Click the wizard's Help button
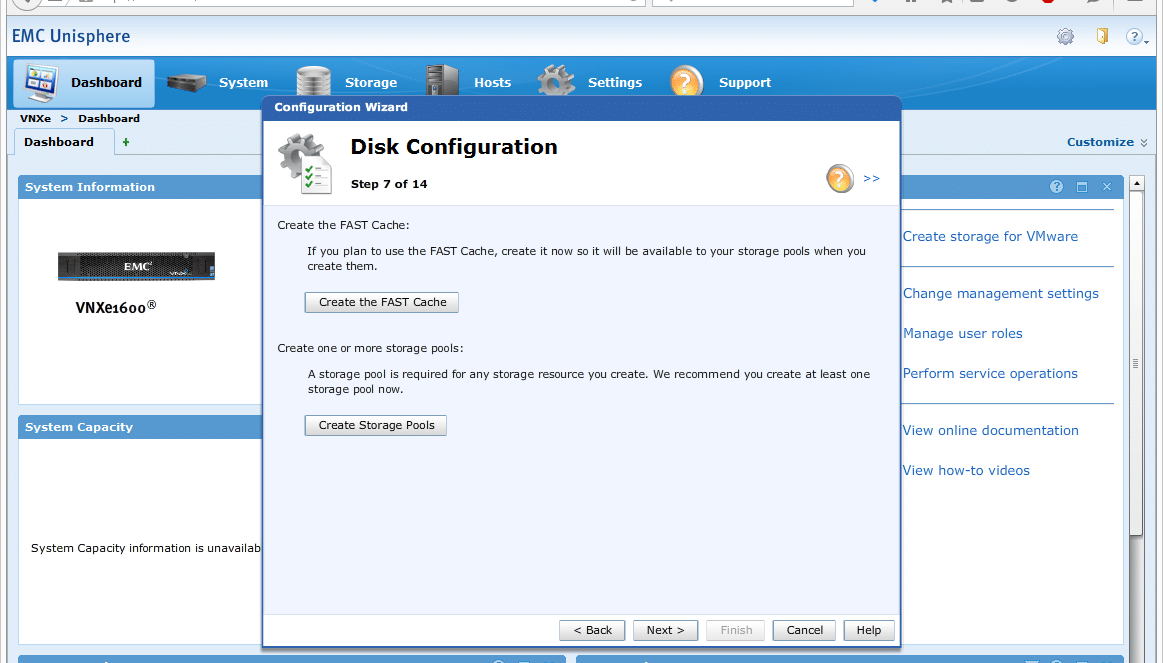The height and width of the screenshot is (663, 1163). click(x=869, y=630)
